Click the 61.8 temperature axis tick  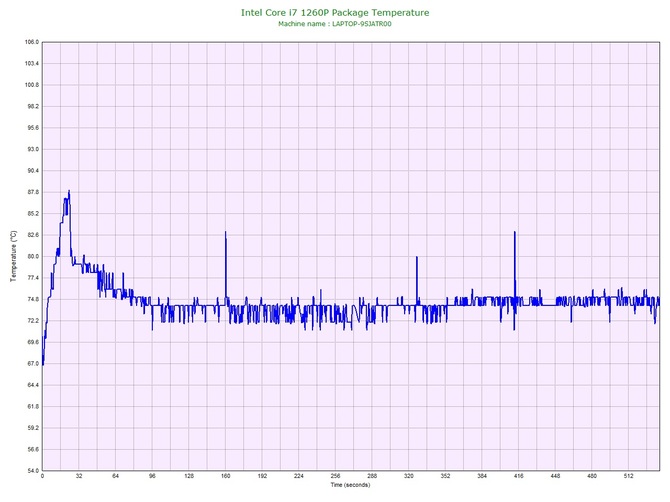[x=33, y=407]
